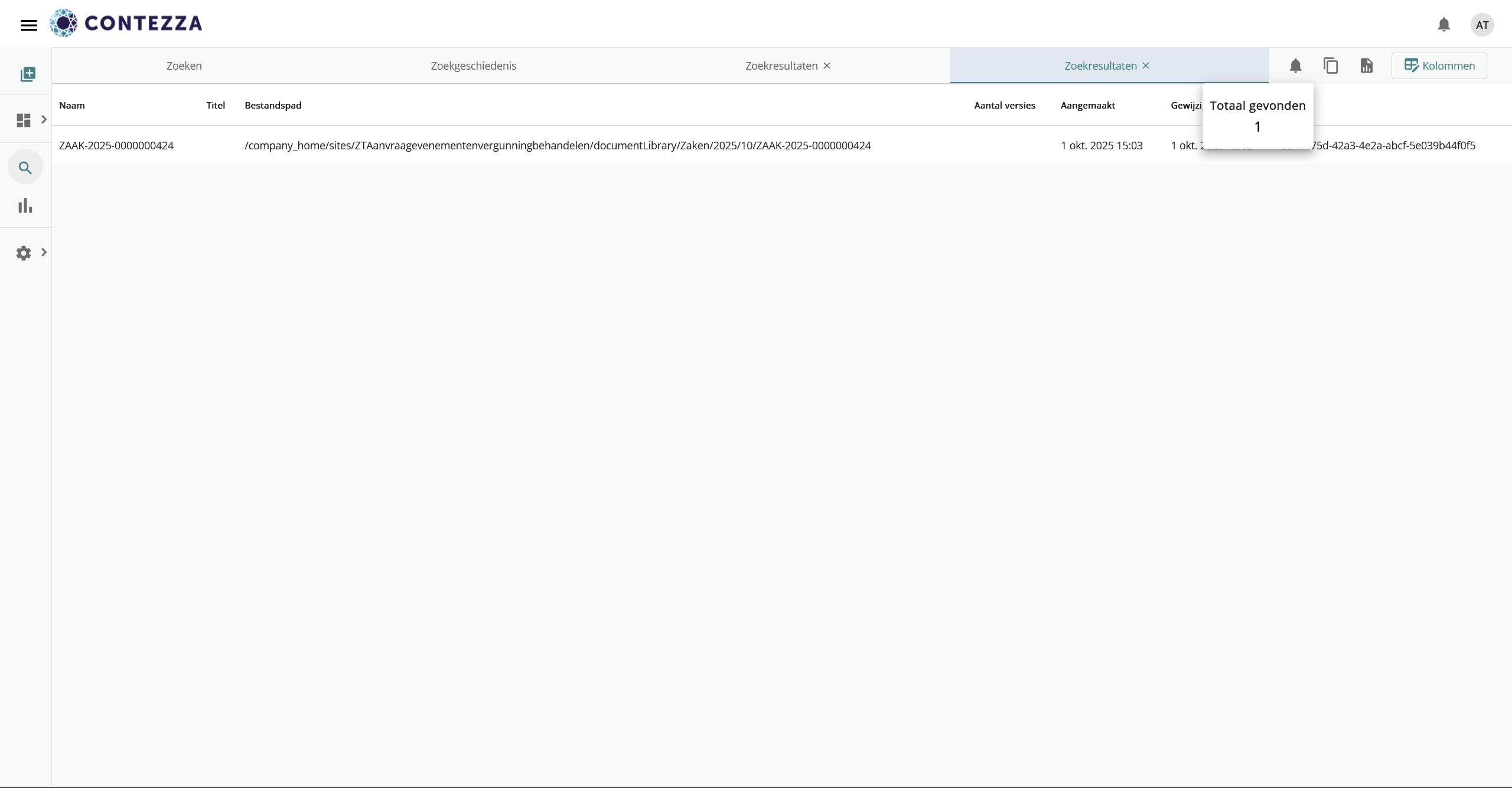Viewport: 1512px width, 788px height.
Task: Open header notifications bell
Action: point(1443,25)
